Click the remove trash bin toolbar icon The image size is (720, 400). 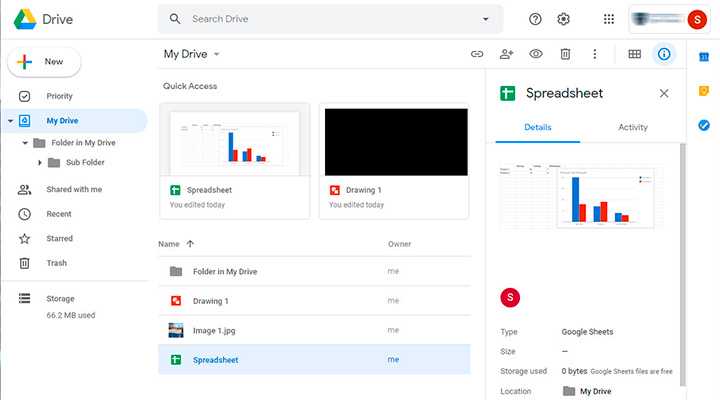tap(565, 54)
